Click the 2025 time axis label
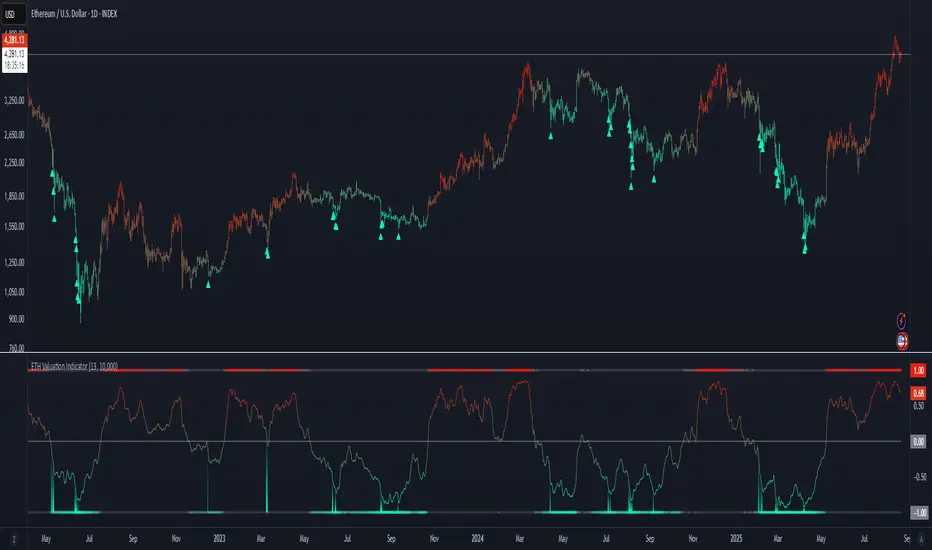 point(736,539)
